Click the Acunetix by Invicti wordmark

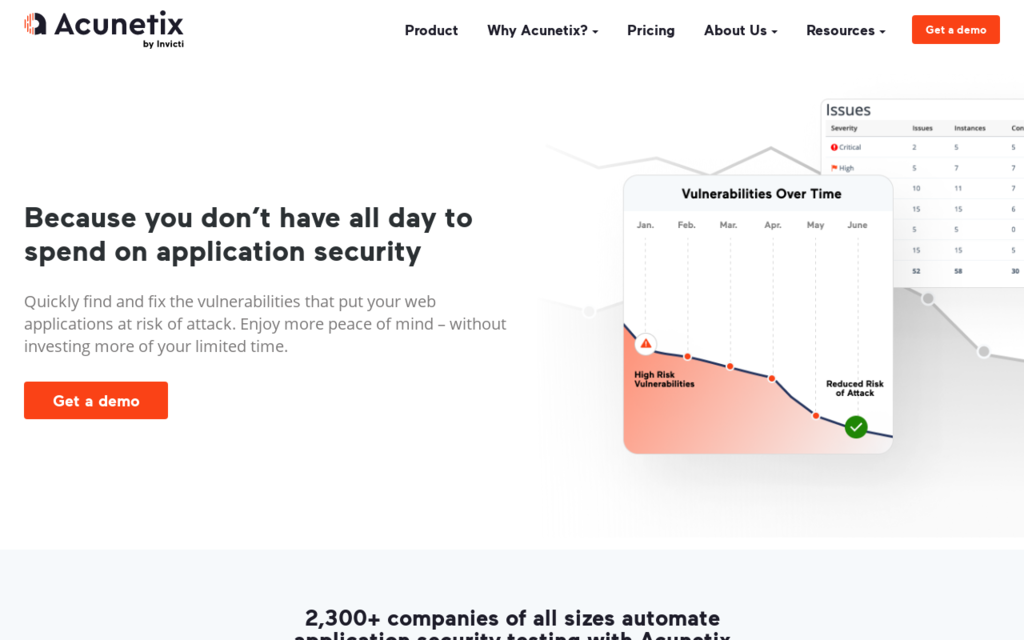[119, 29]
